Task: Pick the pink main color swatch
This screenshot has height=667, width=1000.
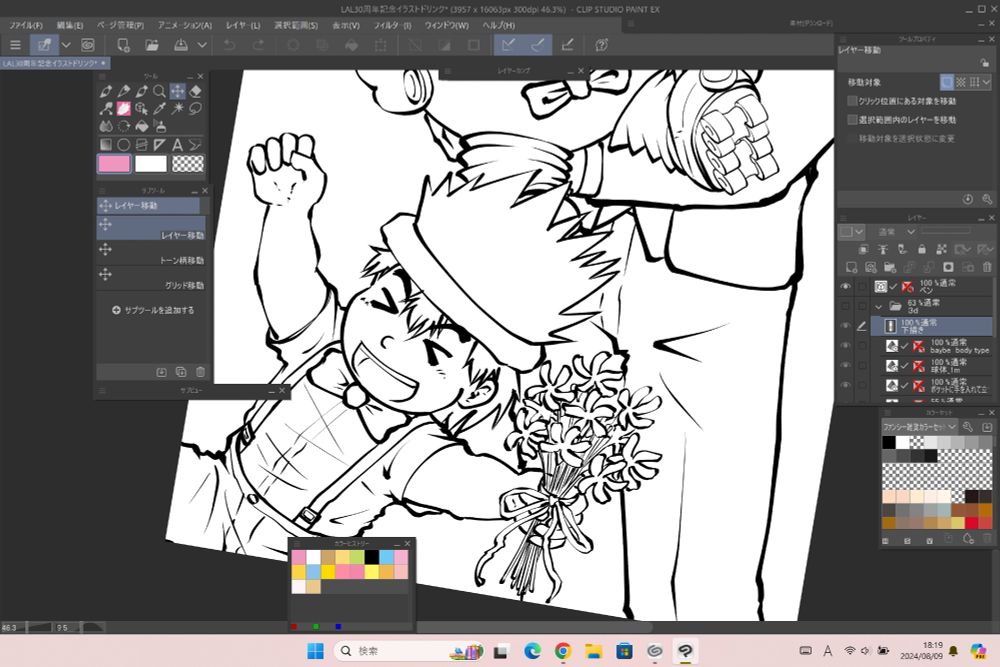Action: tap(114, 164)
